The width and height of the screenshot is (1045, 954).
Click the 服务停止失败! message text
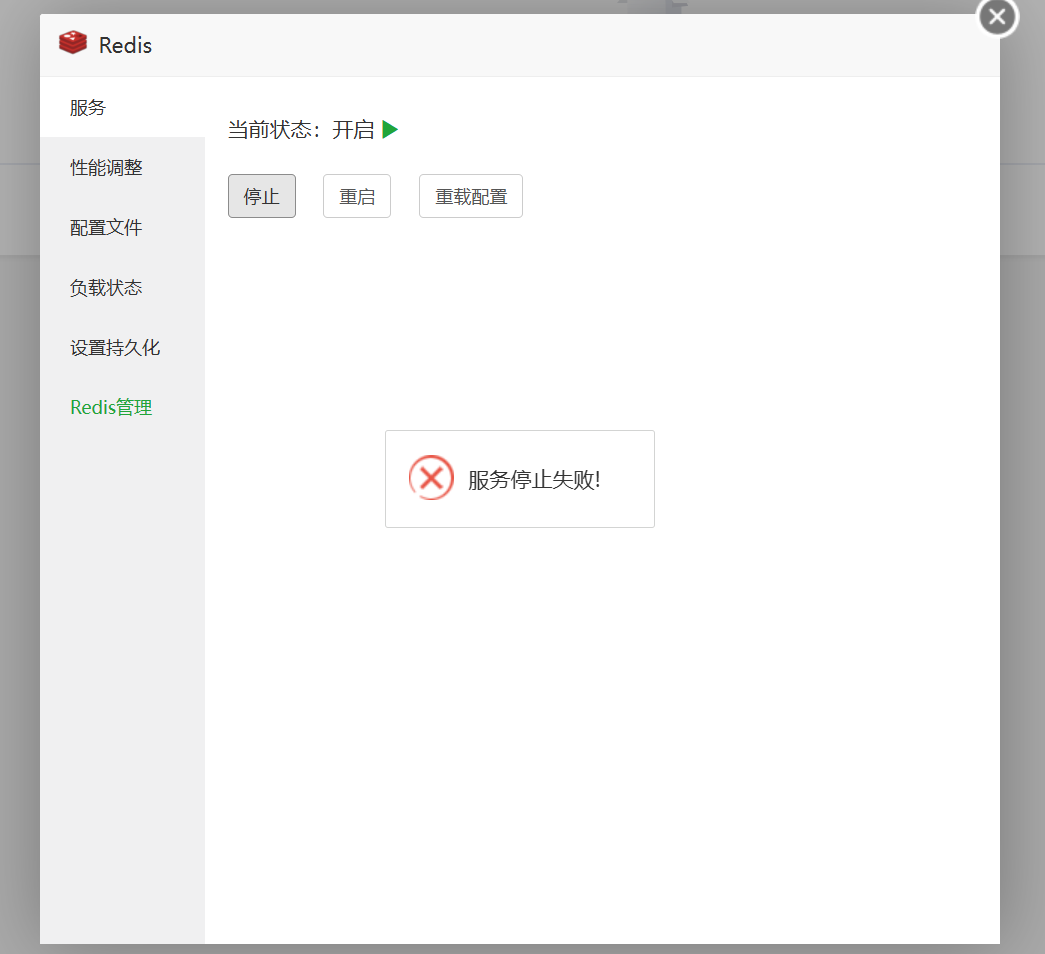tap(534, 479)
